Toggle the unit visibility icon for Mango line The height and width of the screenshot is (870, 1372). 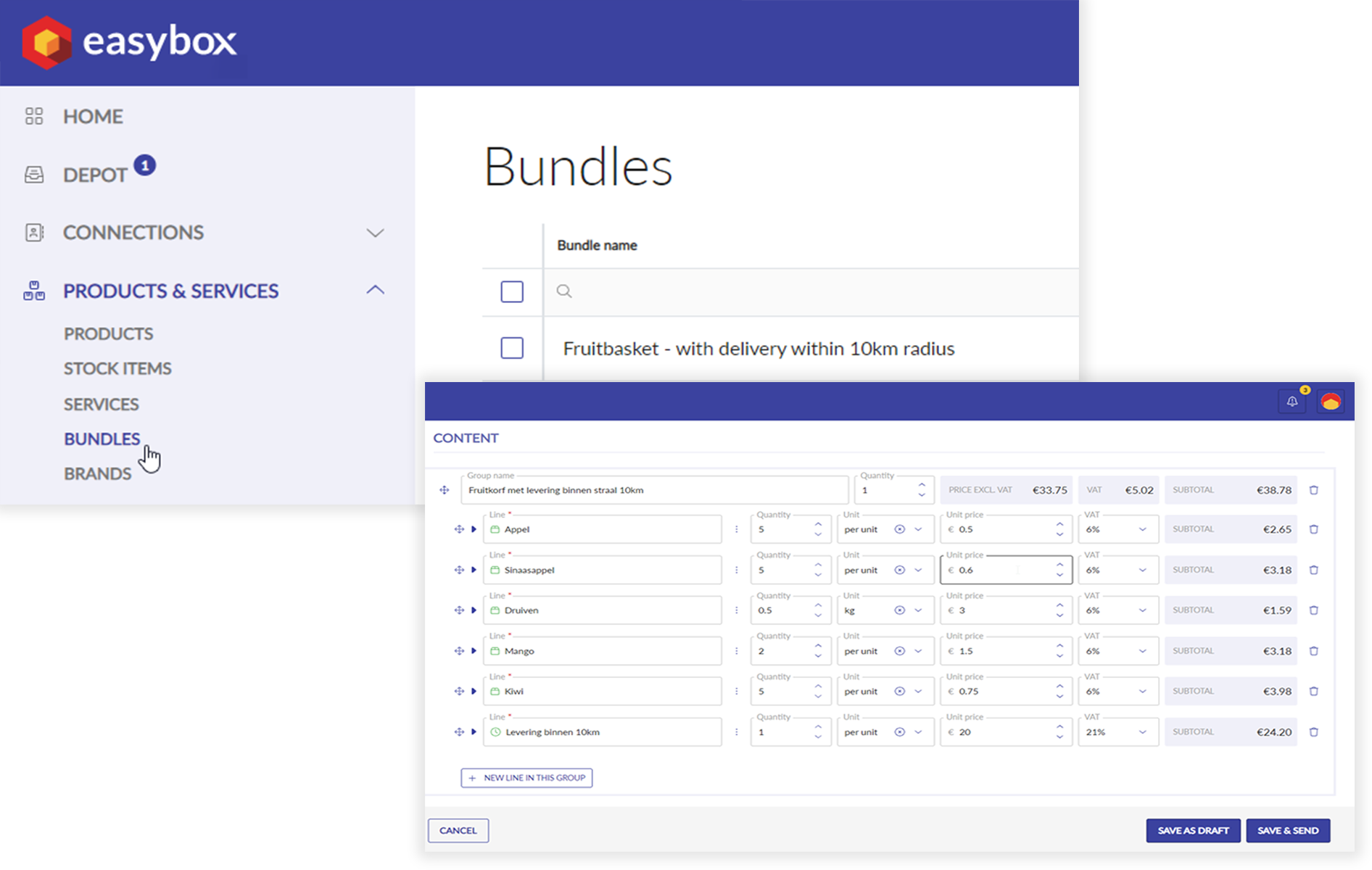pos(899,651)
